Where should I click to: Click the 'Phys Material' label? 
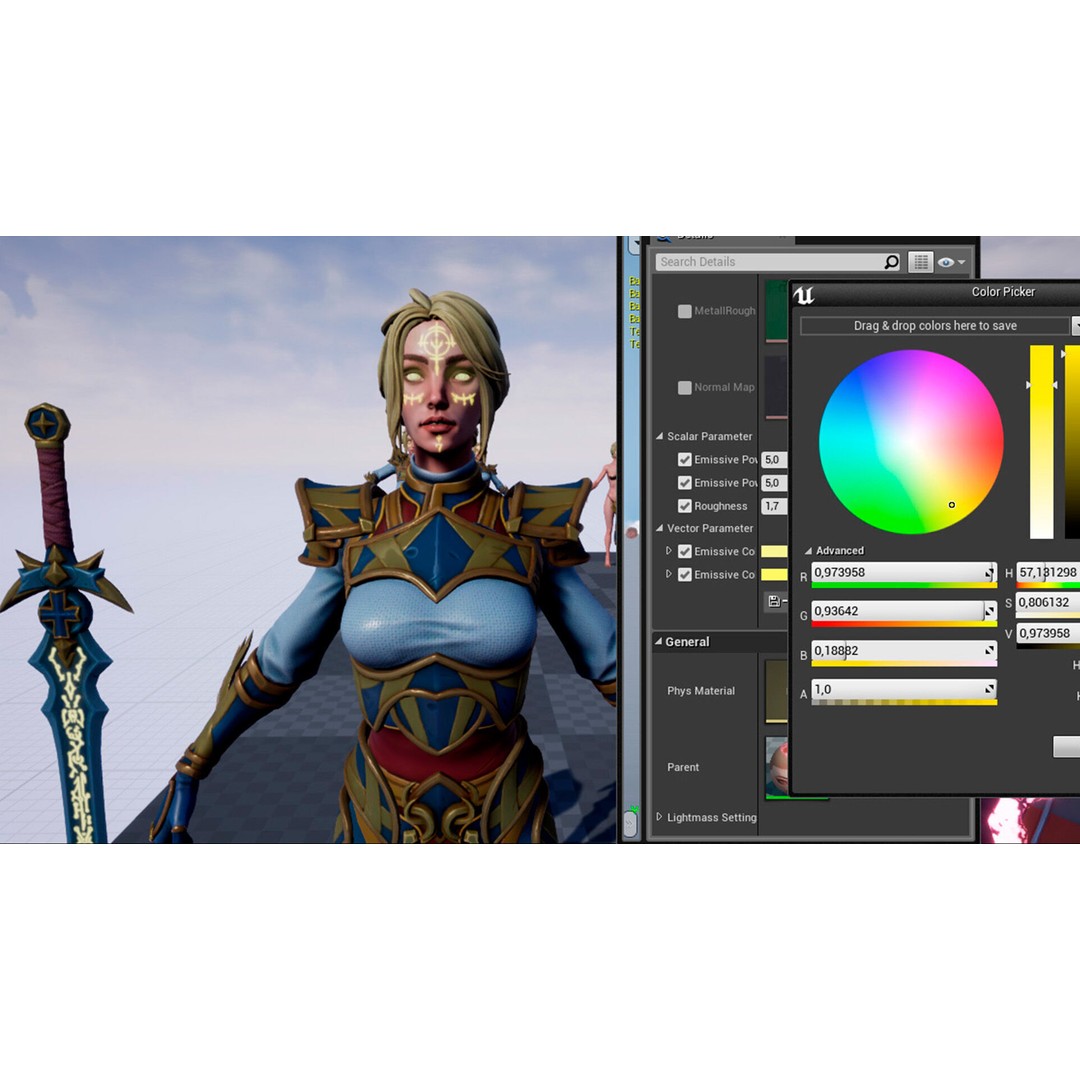coord(700,691)
